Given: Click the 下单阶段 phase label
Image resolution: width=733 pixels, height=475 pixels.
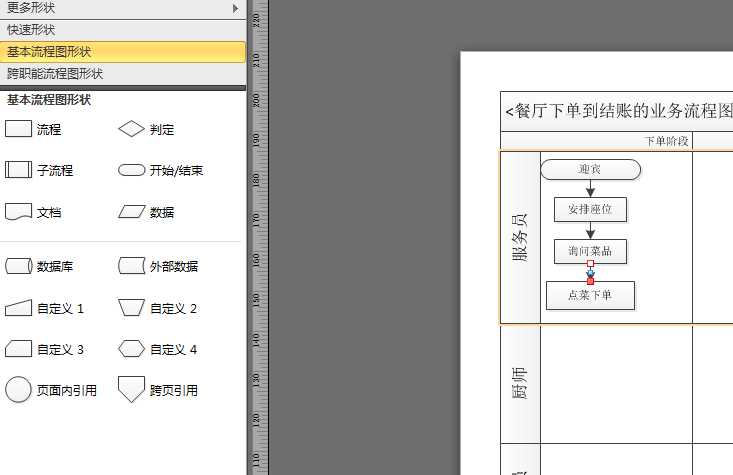Looking at the screenshot, I should tap(666, 141).
